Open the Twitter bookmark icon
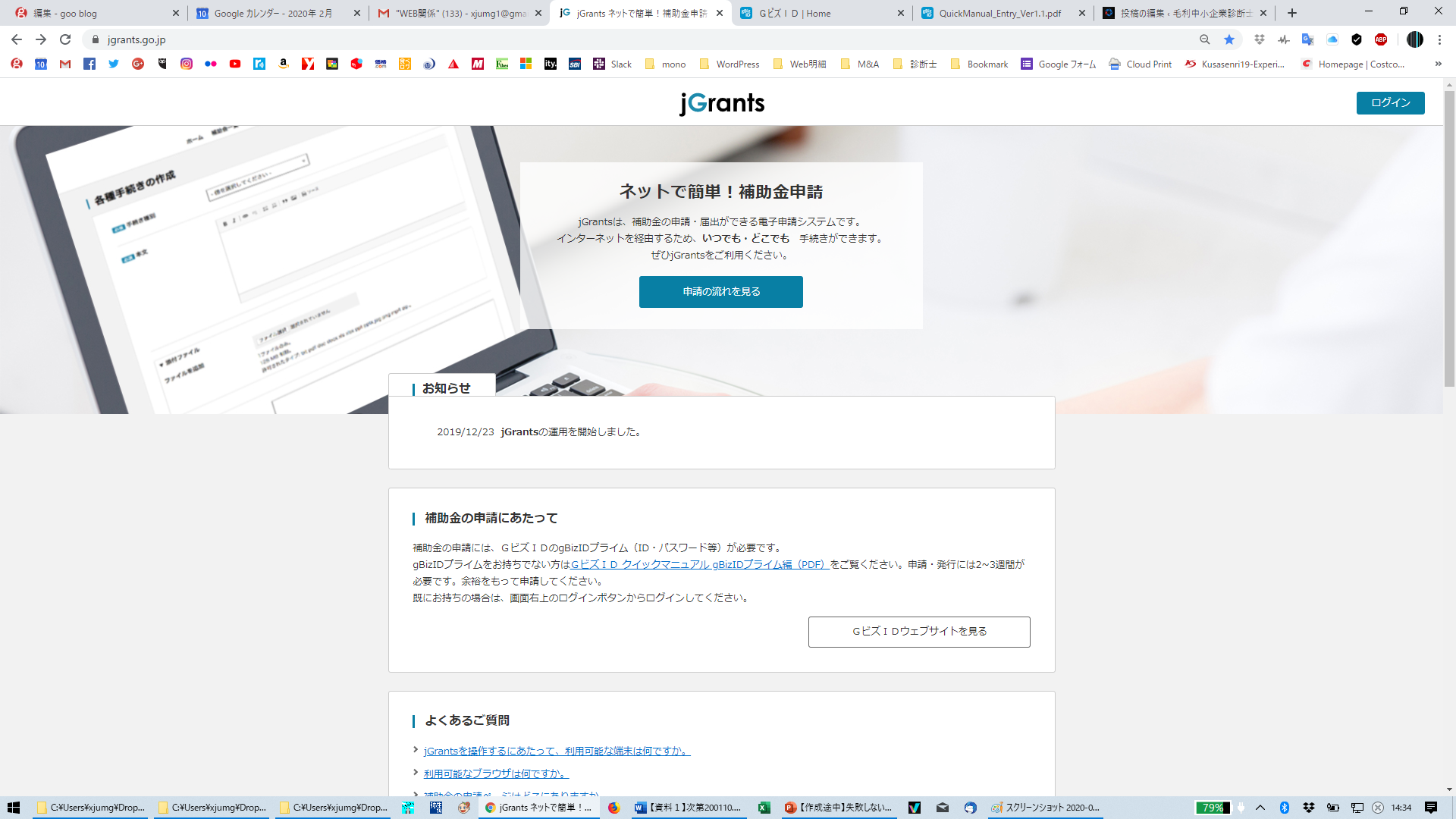1456x819 pixels. [x=114, y=64]
